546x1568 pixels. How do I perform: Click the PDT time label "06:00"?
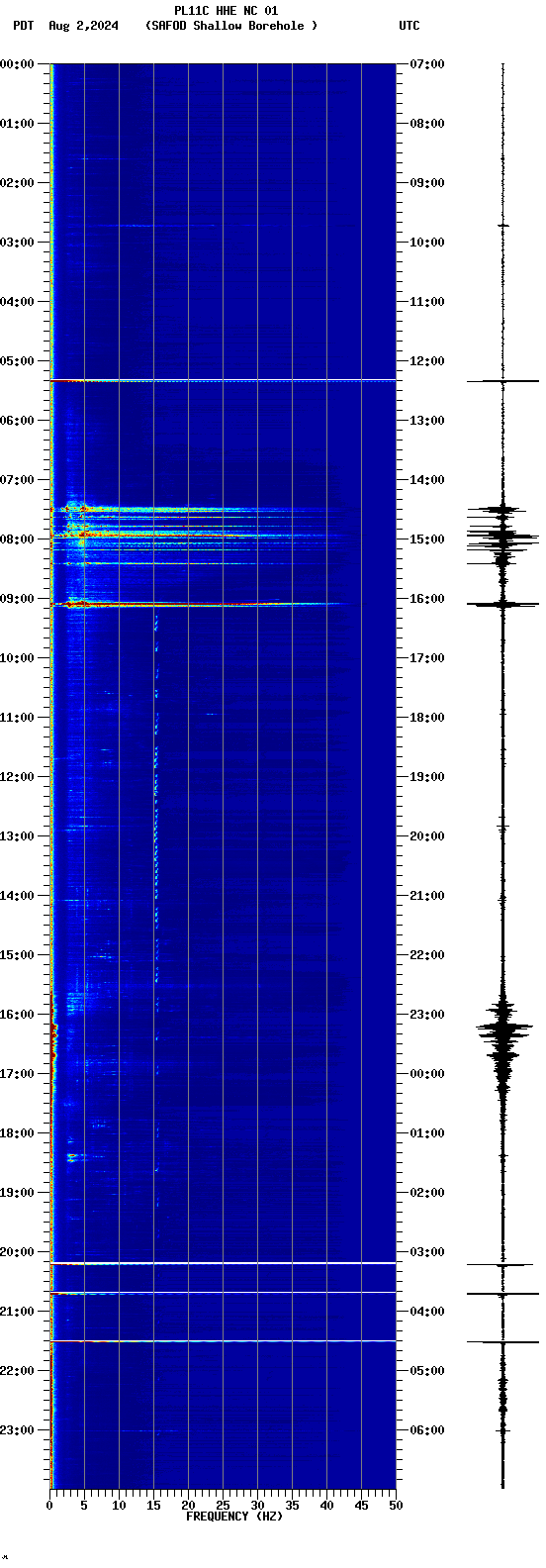tap(17, 421)
